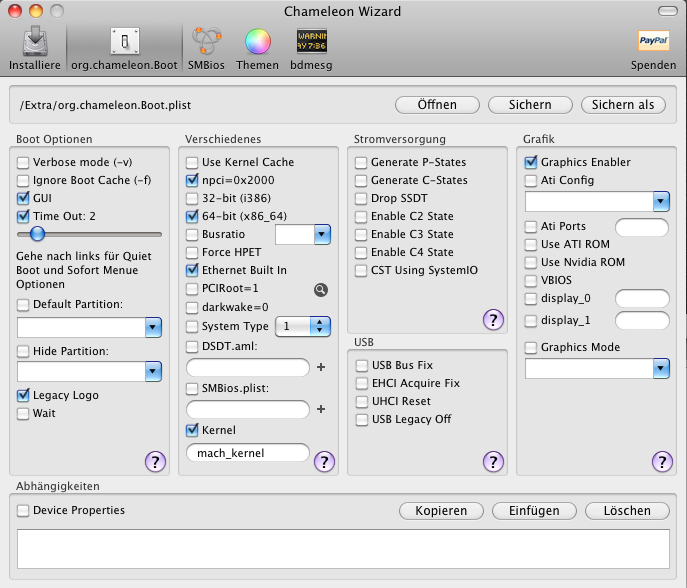Viewport: 687px width, 588px height.
Task: Enable the Verbose mode (-v) checkbox
Action: tap(24, 162)
